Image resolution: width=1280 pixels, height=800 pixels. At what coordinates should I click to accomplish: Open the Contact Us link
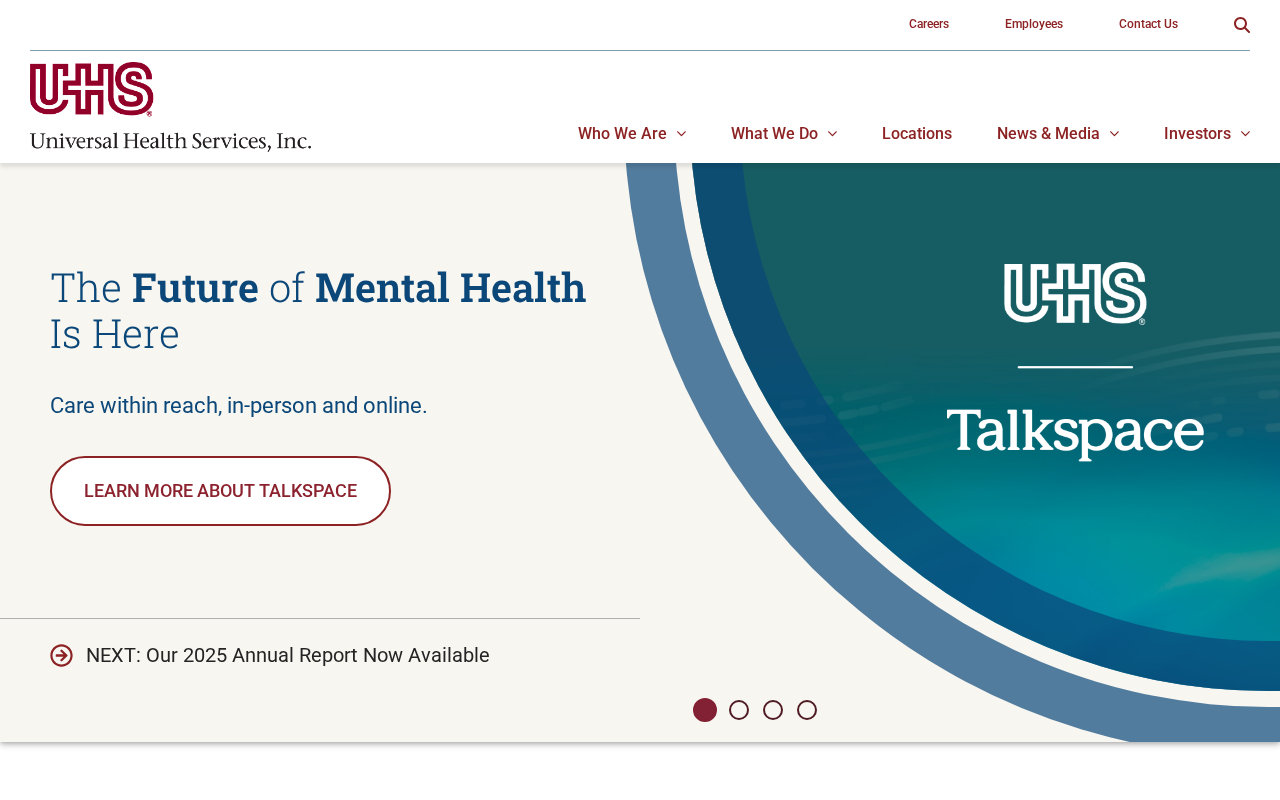pyautogui.click(x=1148, y=24)
